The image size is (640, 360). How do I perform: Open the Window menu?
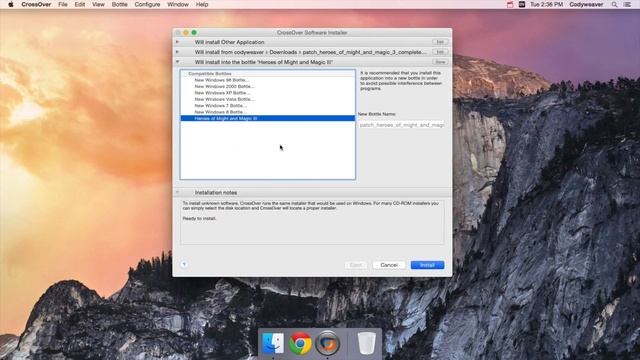(x=178, y=4)
